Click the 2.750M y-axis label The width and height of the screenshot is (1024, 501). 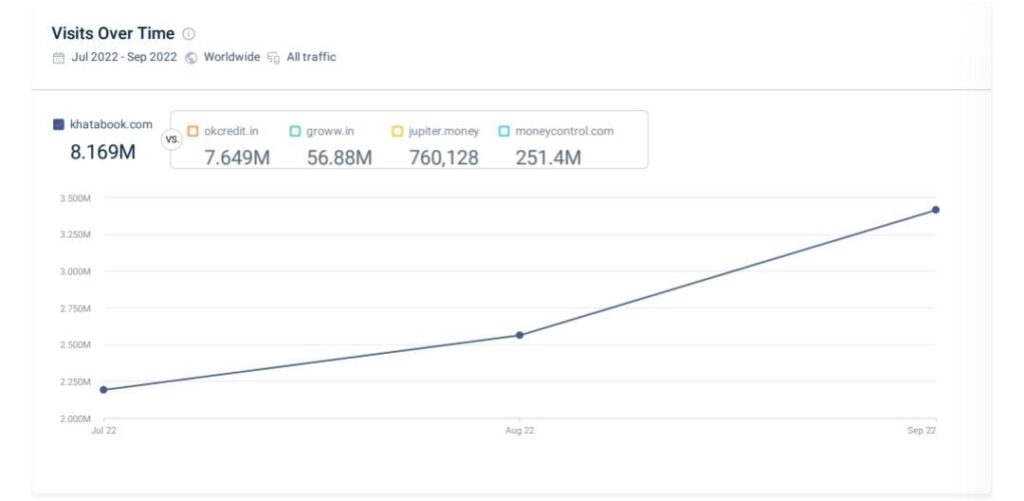click(x=75, y=308)
